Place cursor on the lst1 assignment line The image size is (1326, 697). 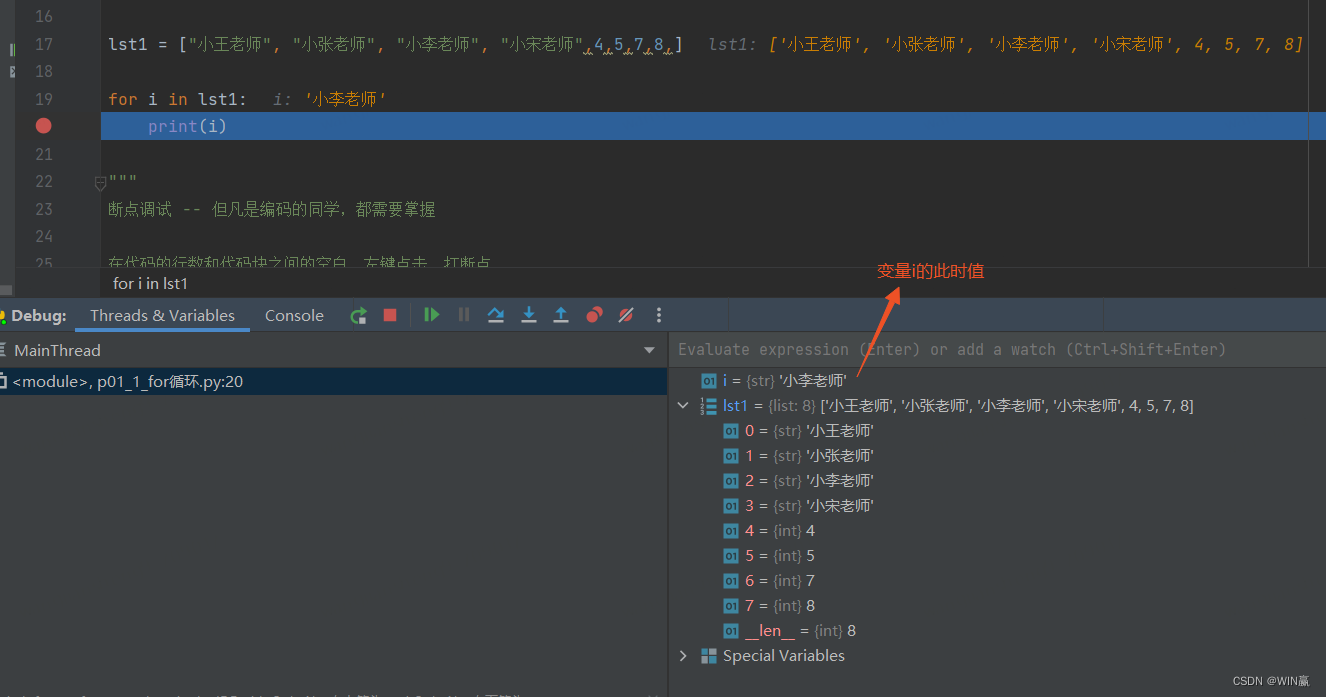coord(396,44)
